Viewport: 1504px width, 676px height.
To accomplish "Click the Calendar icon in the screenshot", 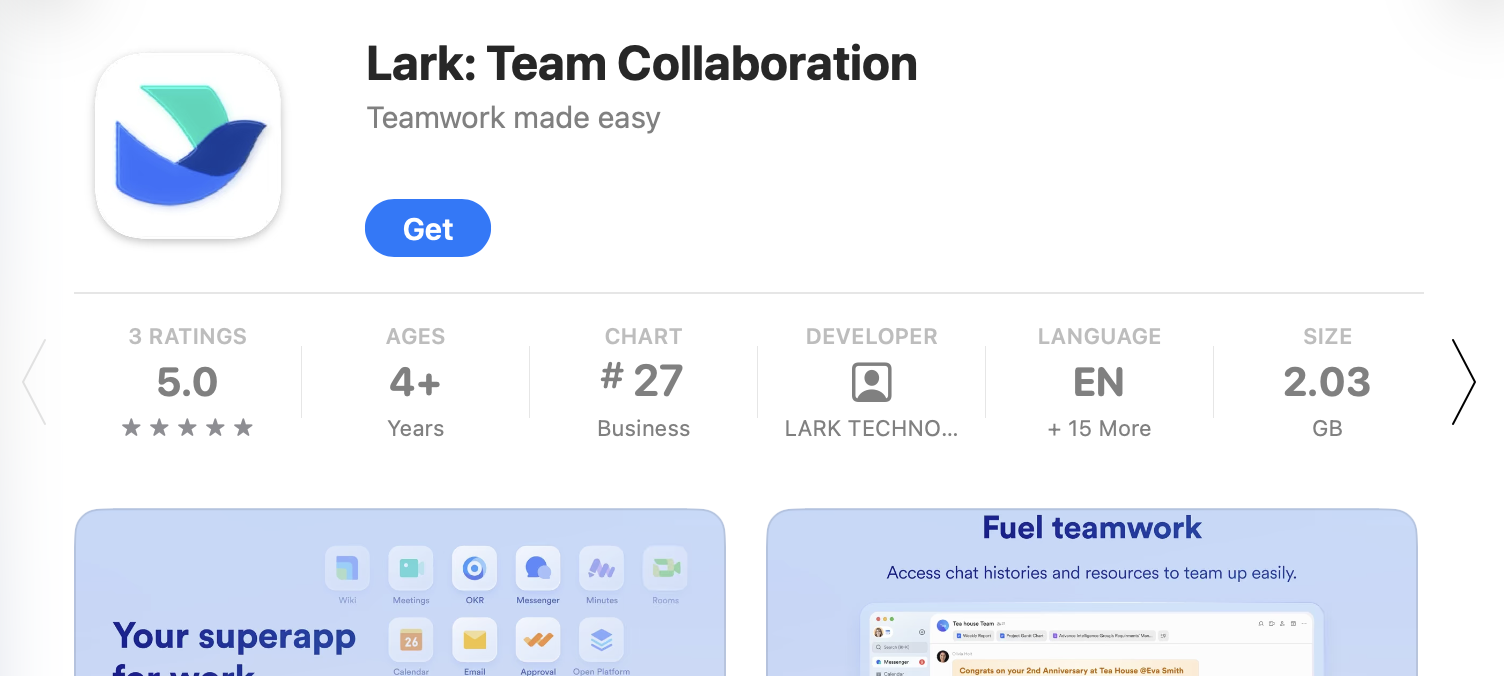I will click(411, 640).
